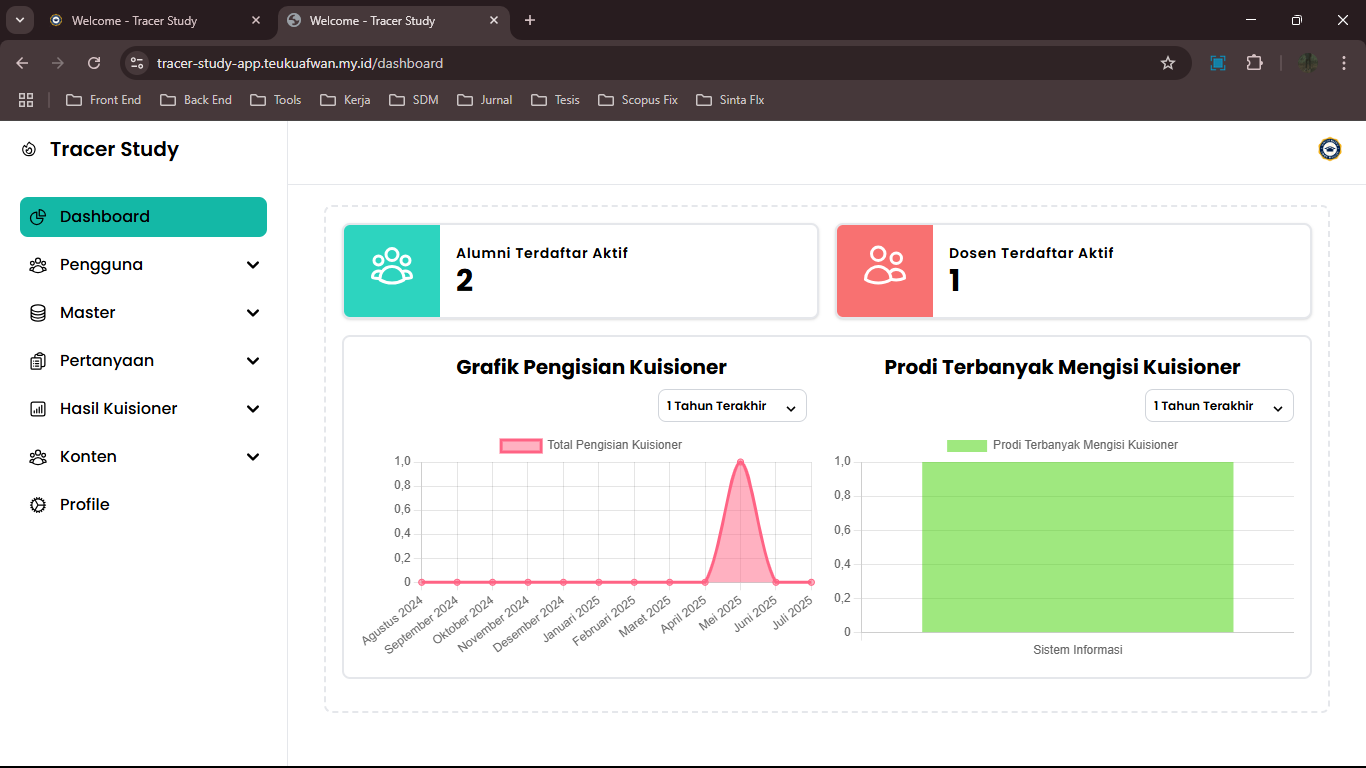
Task: Click the user avatar in top right
Action: click(x=1329, y=149)
